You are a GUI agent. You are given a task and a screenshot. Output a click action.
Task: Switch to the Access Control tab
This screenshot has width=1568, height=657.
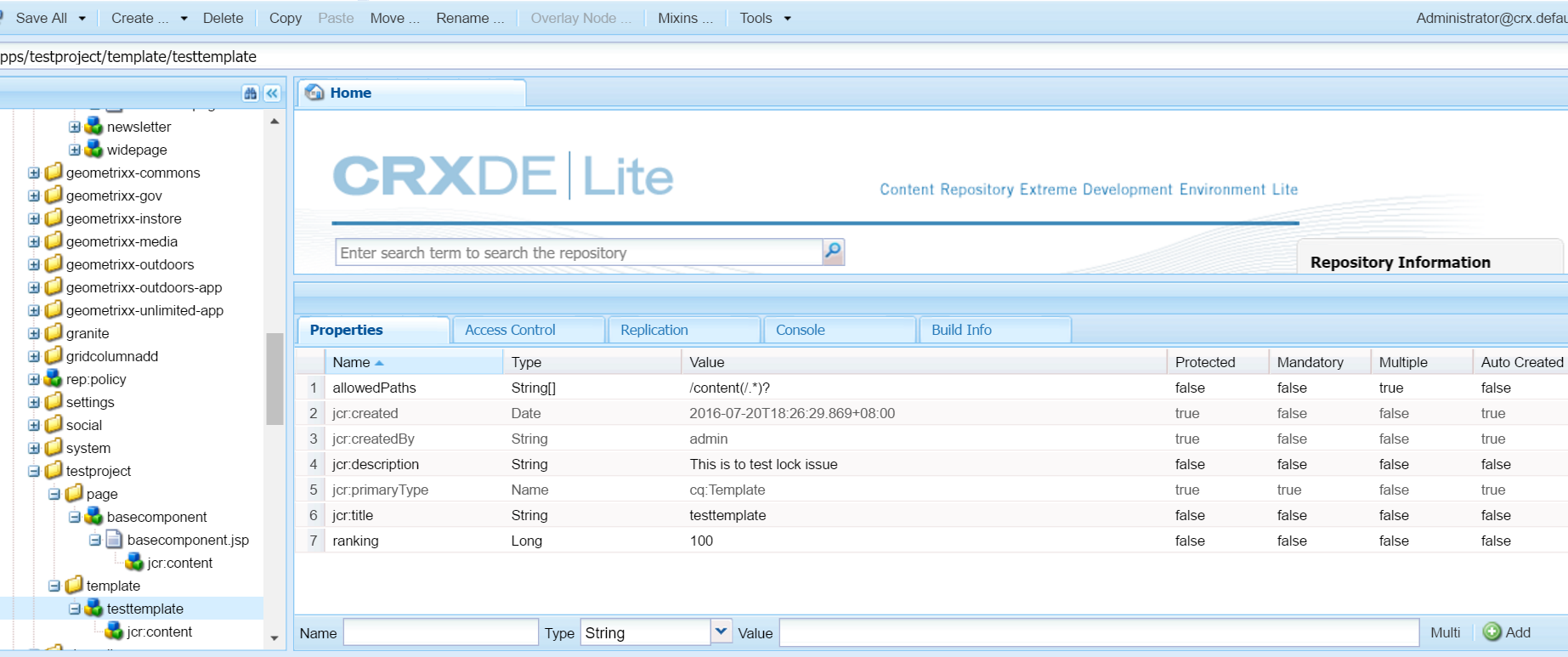529,330
